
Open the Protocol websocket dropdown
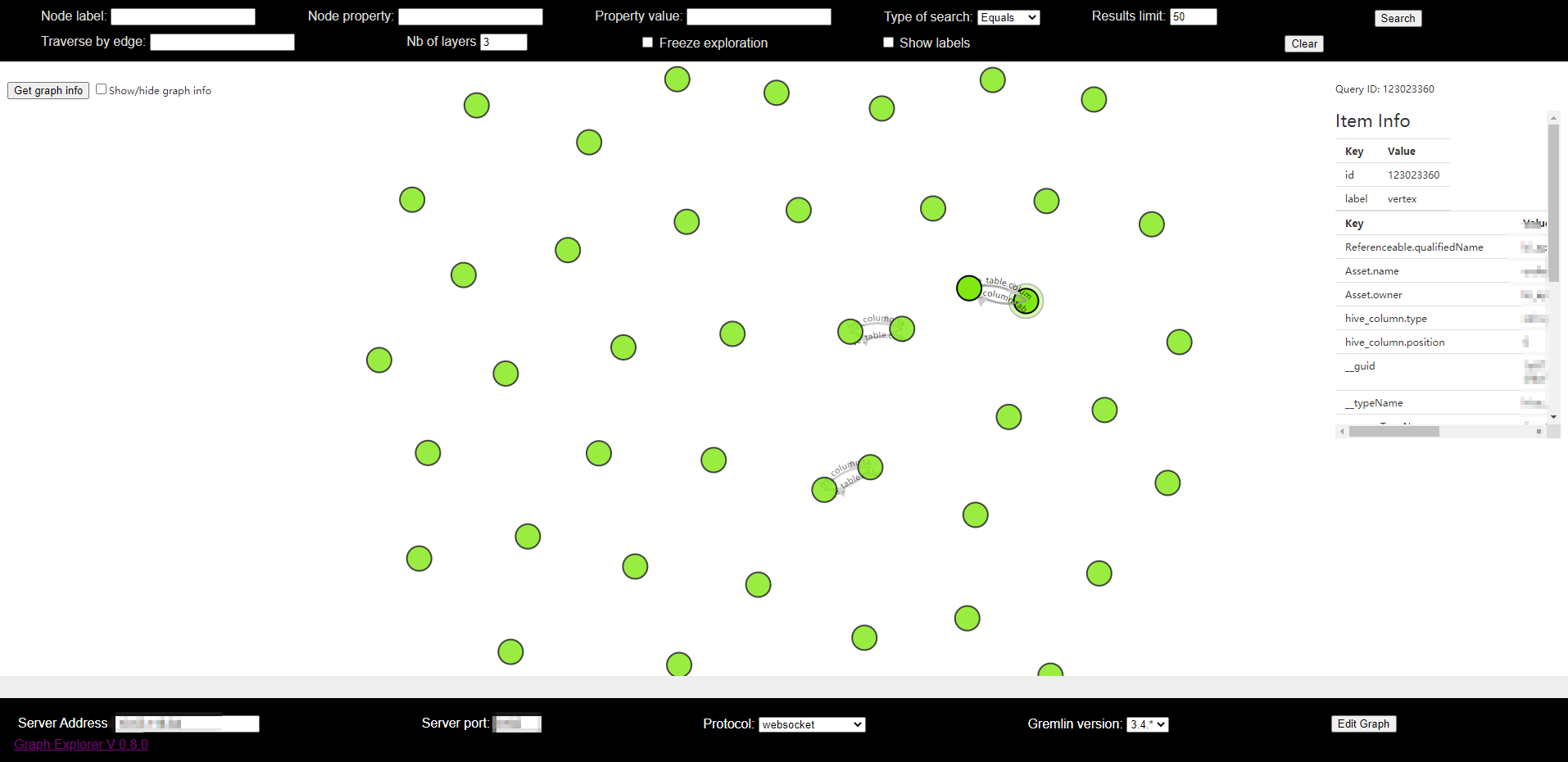point(812,724)
